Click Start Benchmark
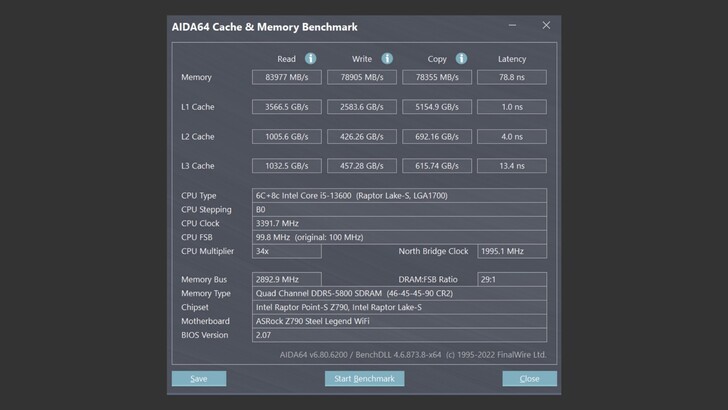The height and width of the screenshot is (410, 728). coord(364,379)
